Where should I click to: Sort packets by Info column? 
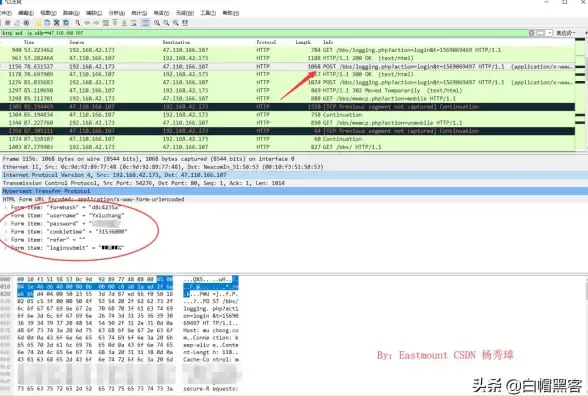click(328, 42)
